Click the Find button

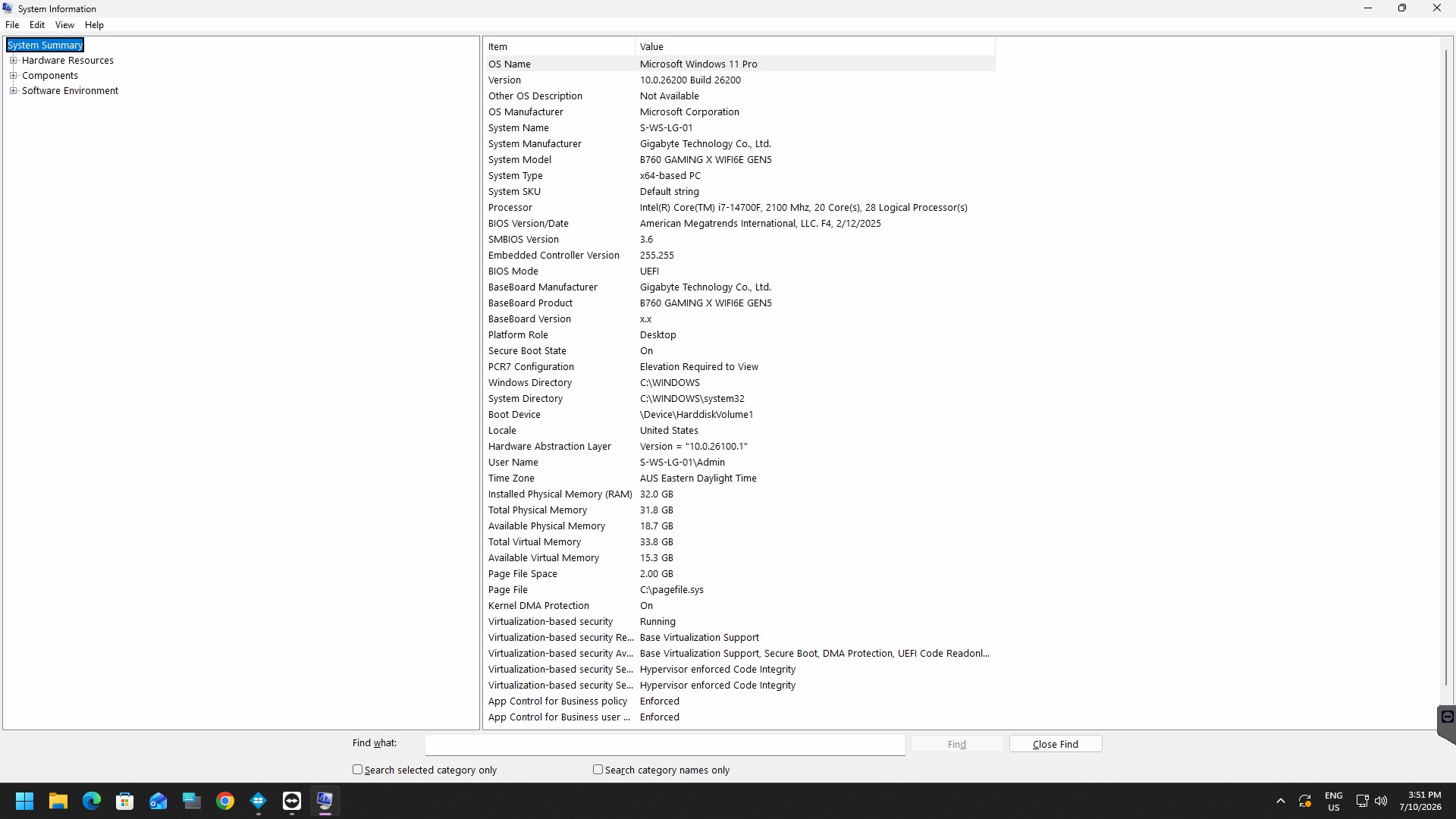click(x=957, y=744)
